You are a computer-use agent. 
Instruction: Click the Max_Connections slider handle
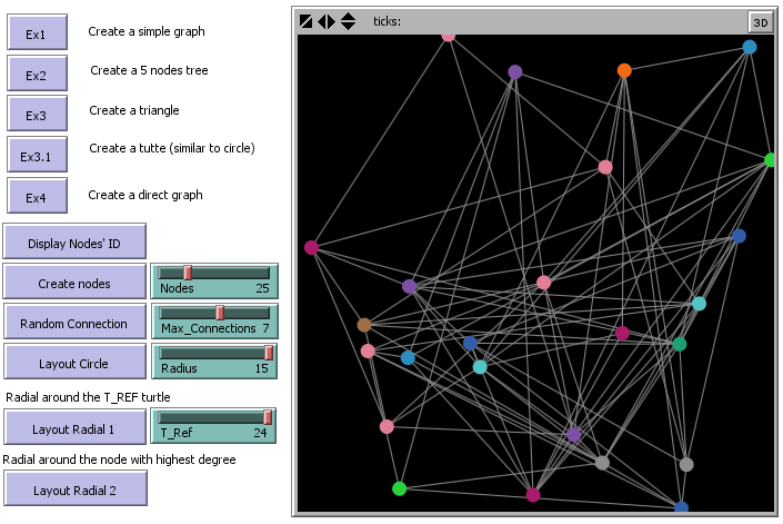point(219,312)
